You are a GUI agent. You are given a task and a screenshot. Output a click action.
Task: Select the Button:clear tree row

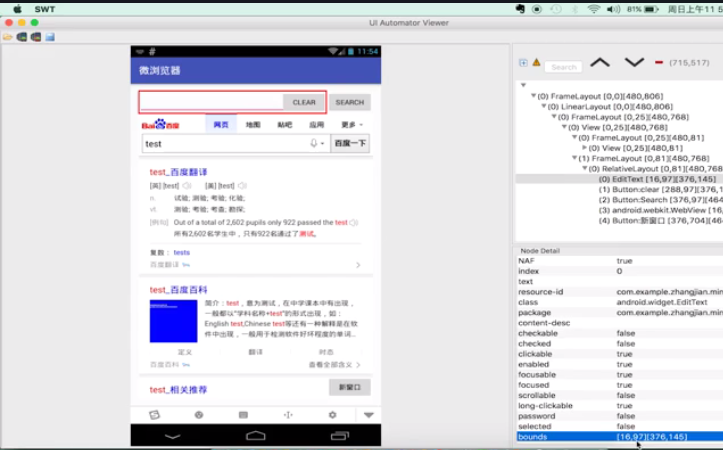pyautogui.click(x=660, y=189)
